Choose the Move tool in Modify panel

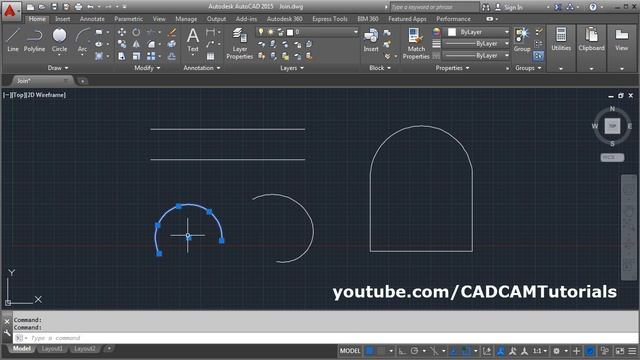[122, 32]
